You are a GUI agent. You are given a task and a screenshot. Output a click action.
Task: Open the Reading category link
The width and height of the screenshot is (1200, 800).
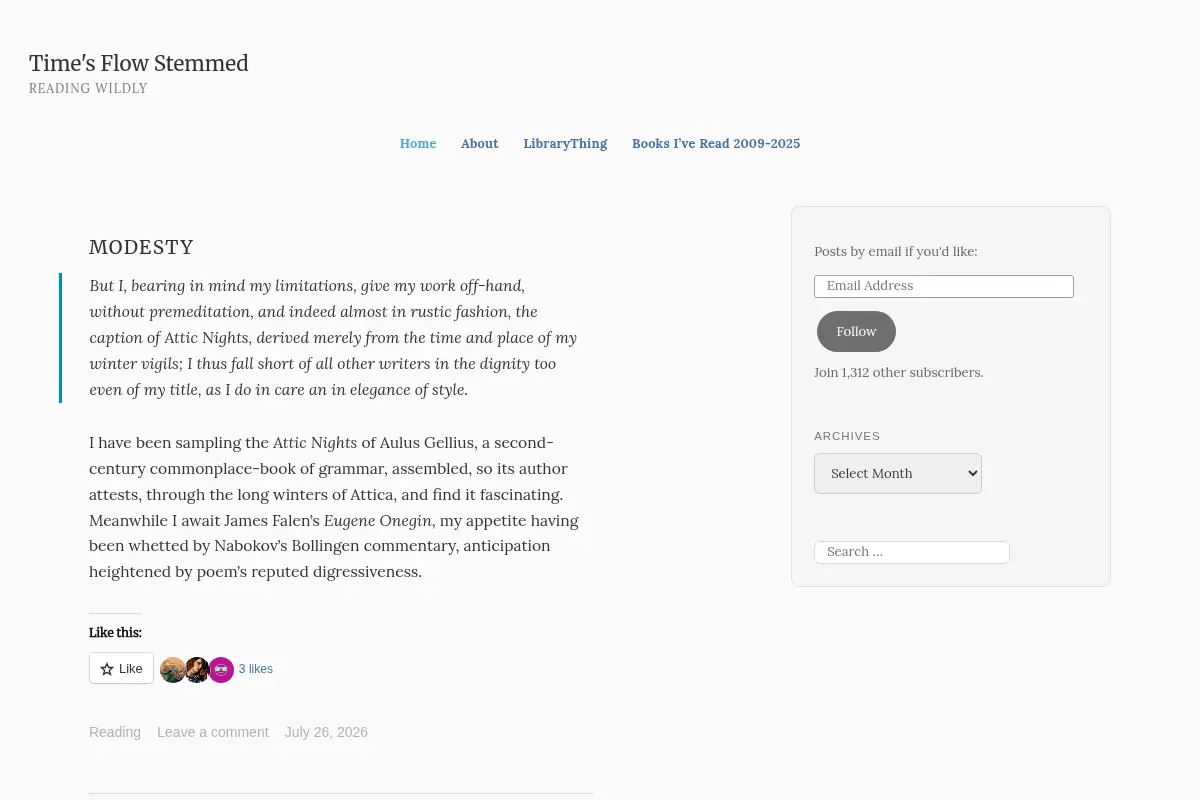[x=115, y=732]
